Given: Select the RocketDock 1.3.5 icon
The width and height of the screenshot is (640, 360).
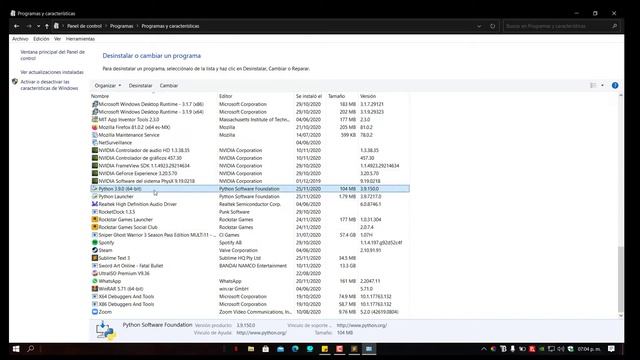Looking at the screenshot, I should 95,212.
